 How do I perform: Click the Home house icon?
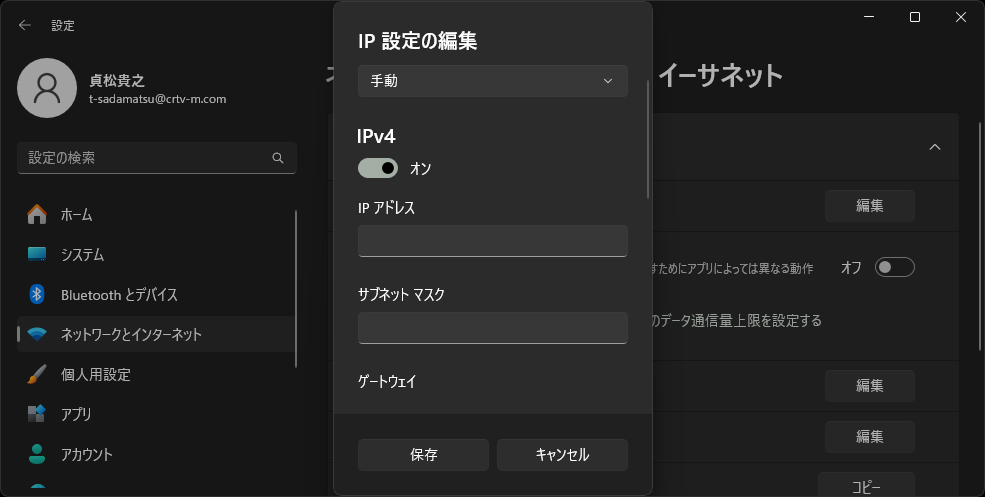point(37,214)
